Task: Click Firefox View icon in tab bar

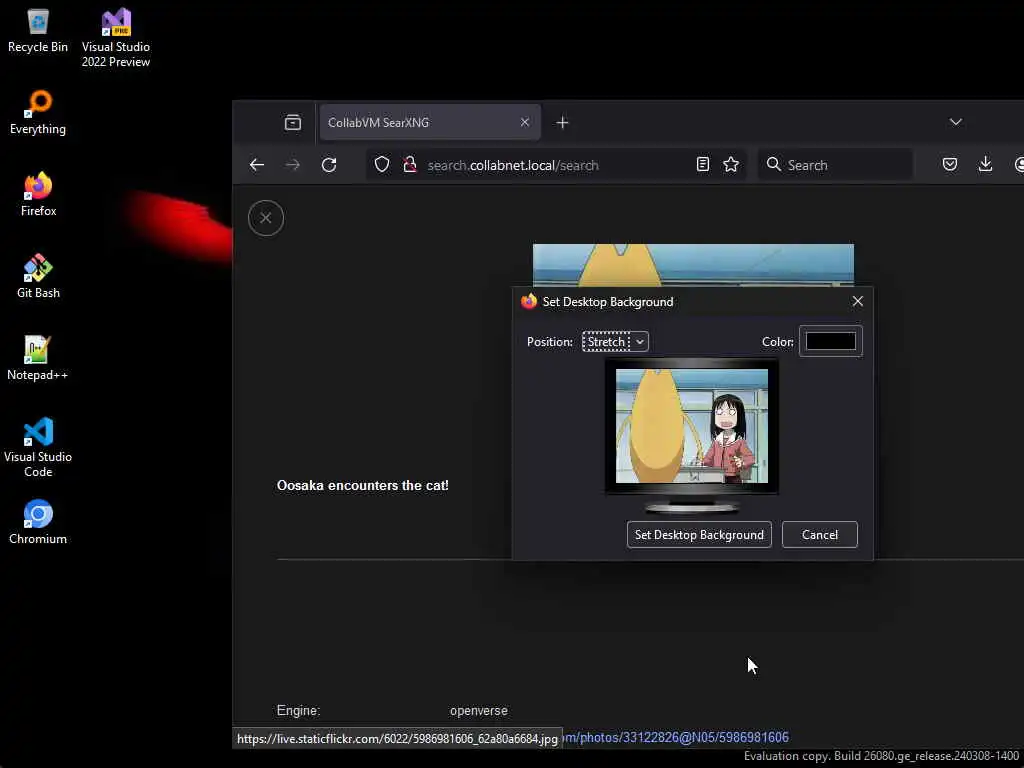Action: (x=293, y=122)
